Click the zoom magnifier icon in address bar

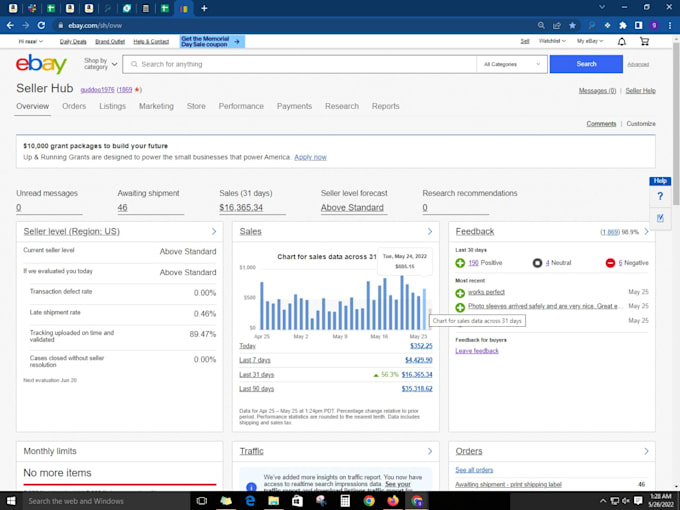pyautogui.click(x=541, y=26)
